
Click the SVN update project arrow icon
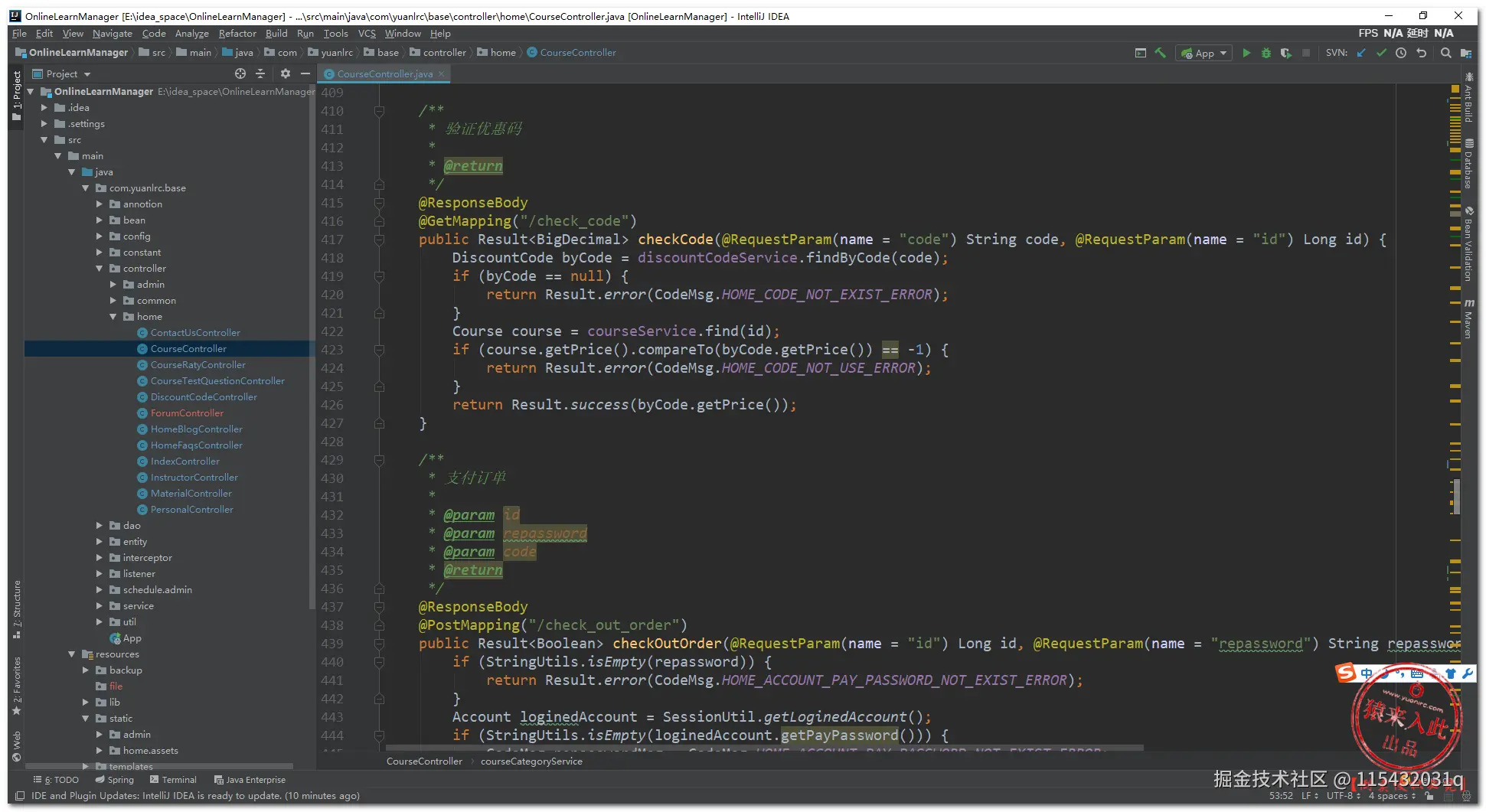1361,53
